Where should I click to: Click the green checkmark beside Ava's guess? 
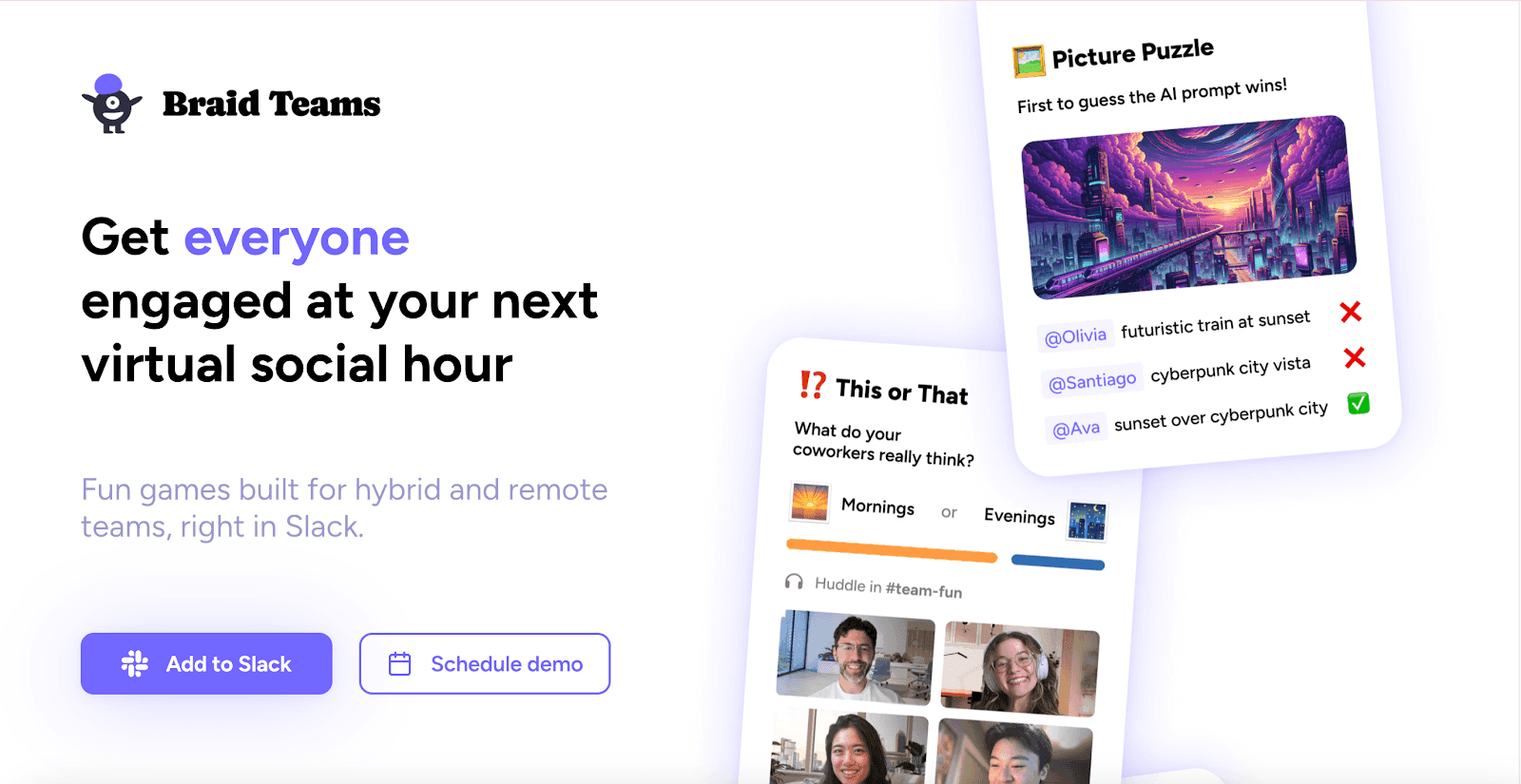1358,404
